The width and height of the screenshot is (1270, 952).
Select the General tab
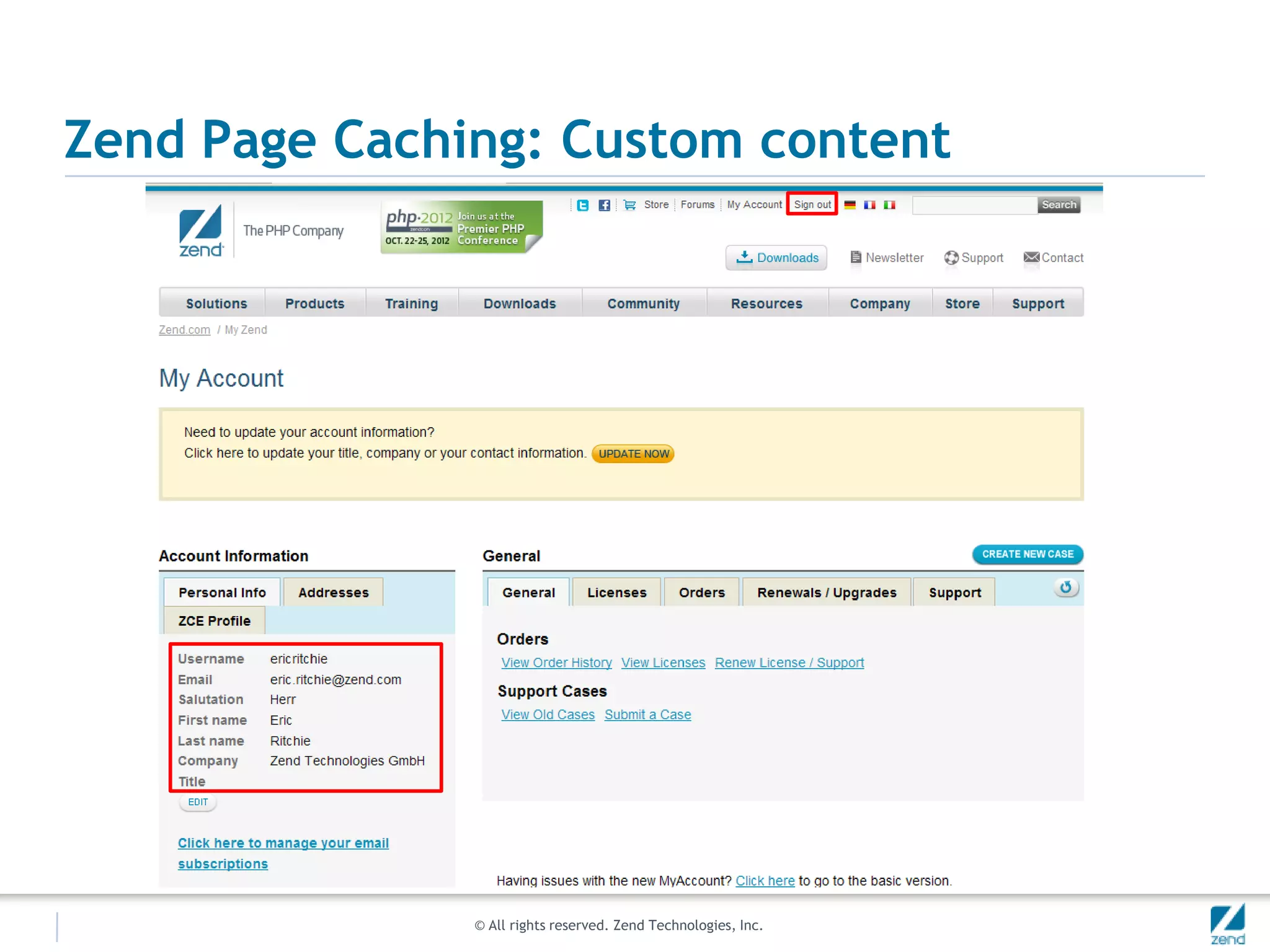click(528, 593)
